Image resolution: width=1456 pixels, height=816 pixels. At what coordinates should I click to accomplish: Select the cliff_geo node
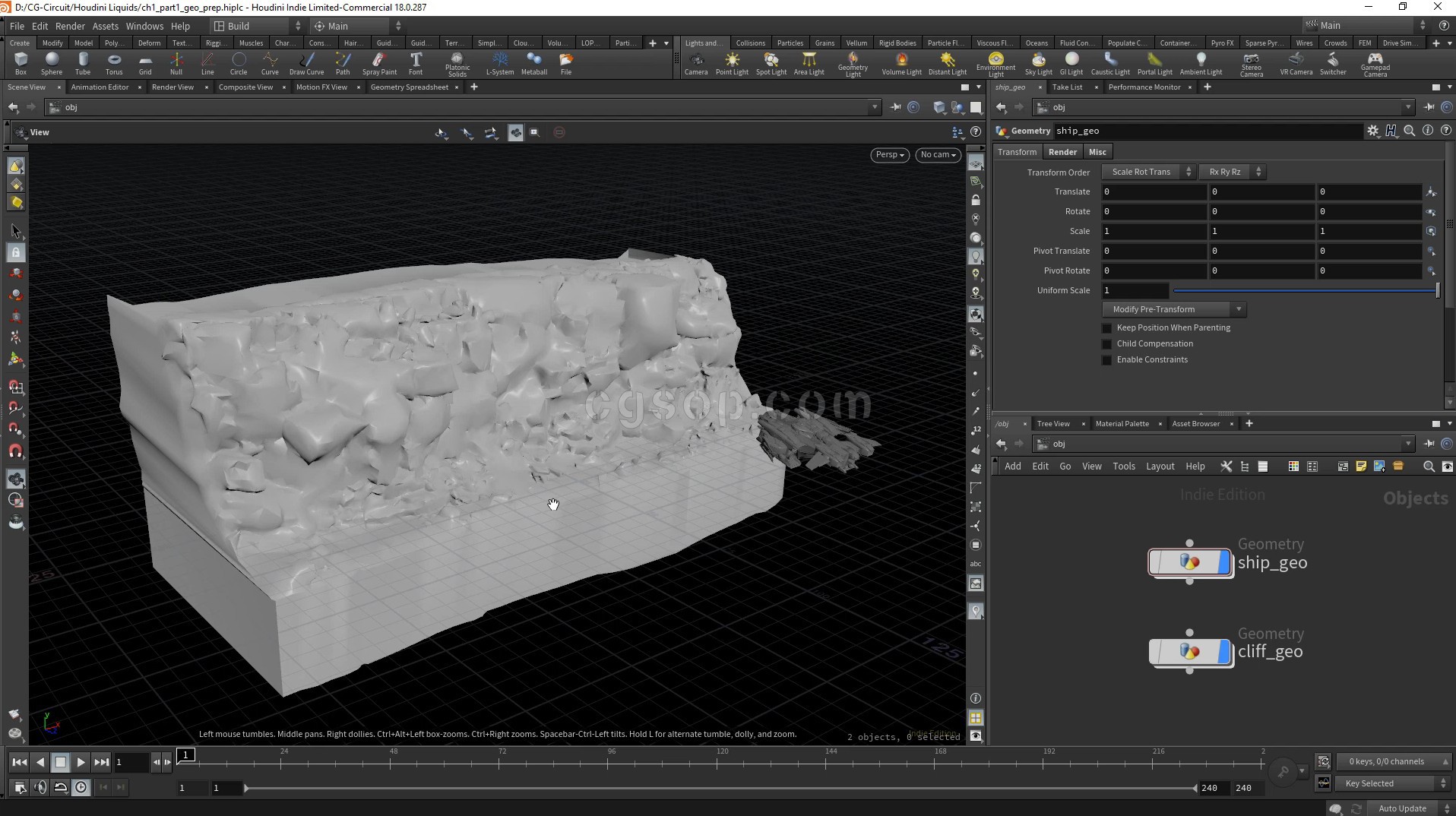coord(1189,652)
